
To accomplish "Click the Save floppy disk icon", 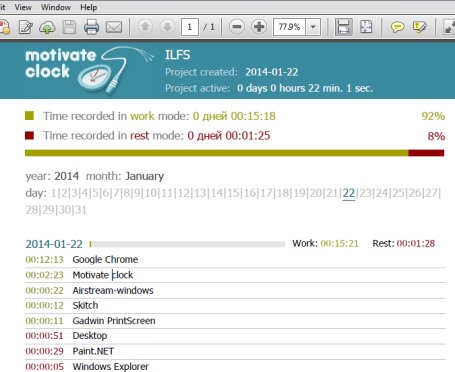I will [x=69, y=27].
